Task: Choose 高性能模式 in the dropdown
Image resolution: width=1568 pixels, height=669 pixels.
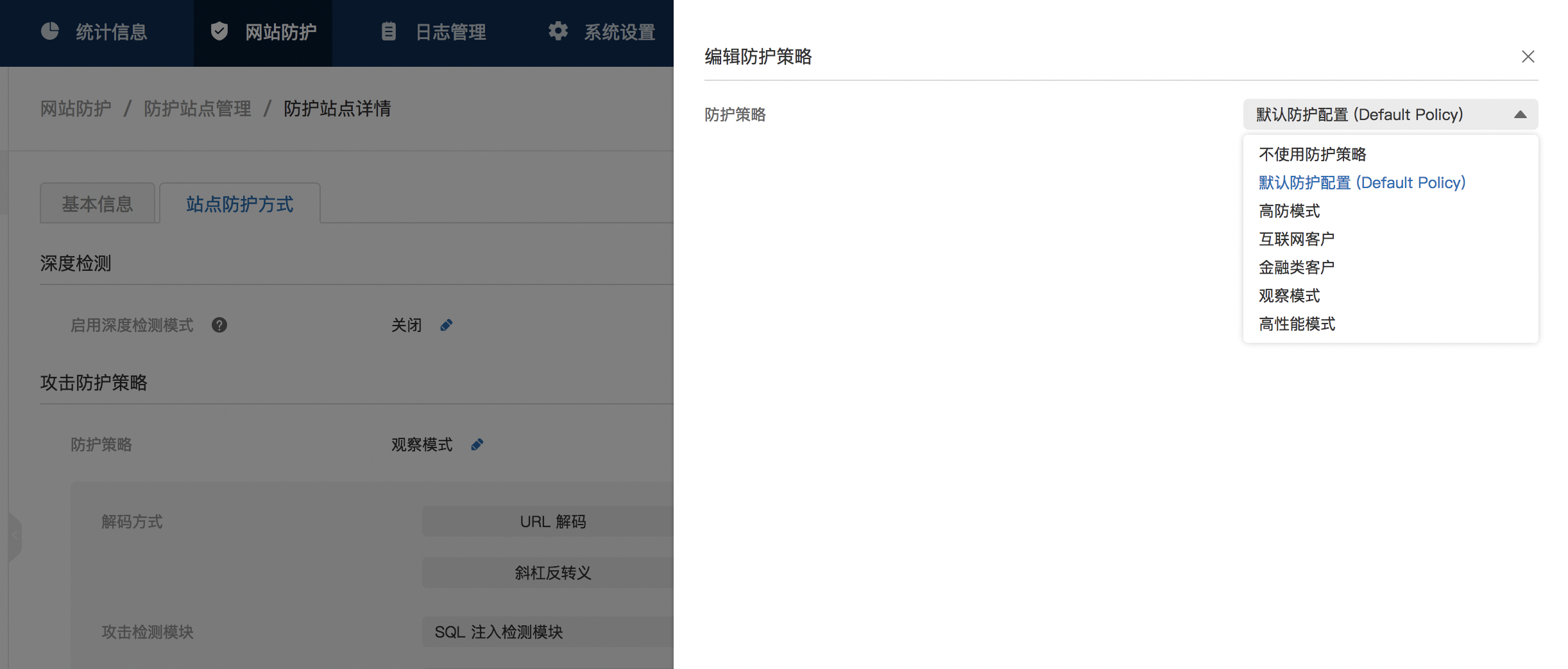Action: [x=1297, y=324]
